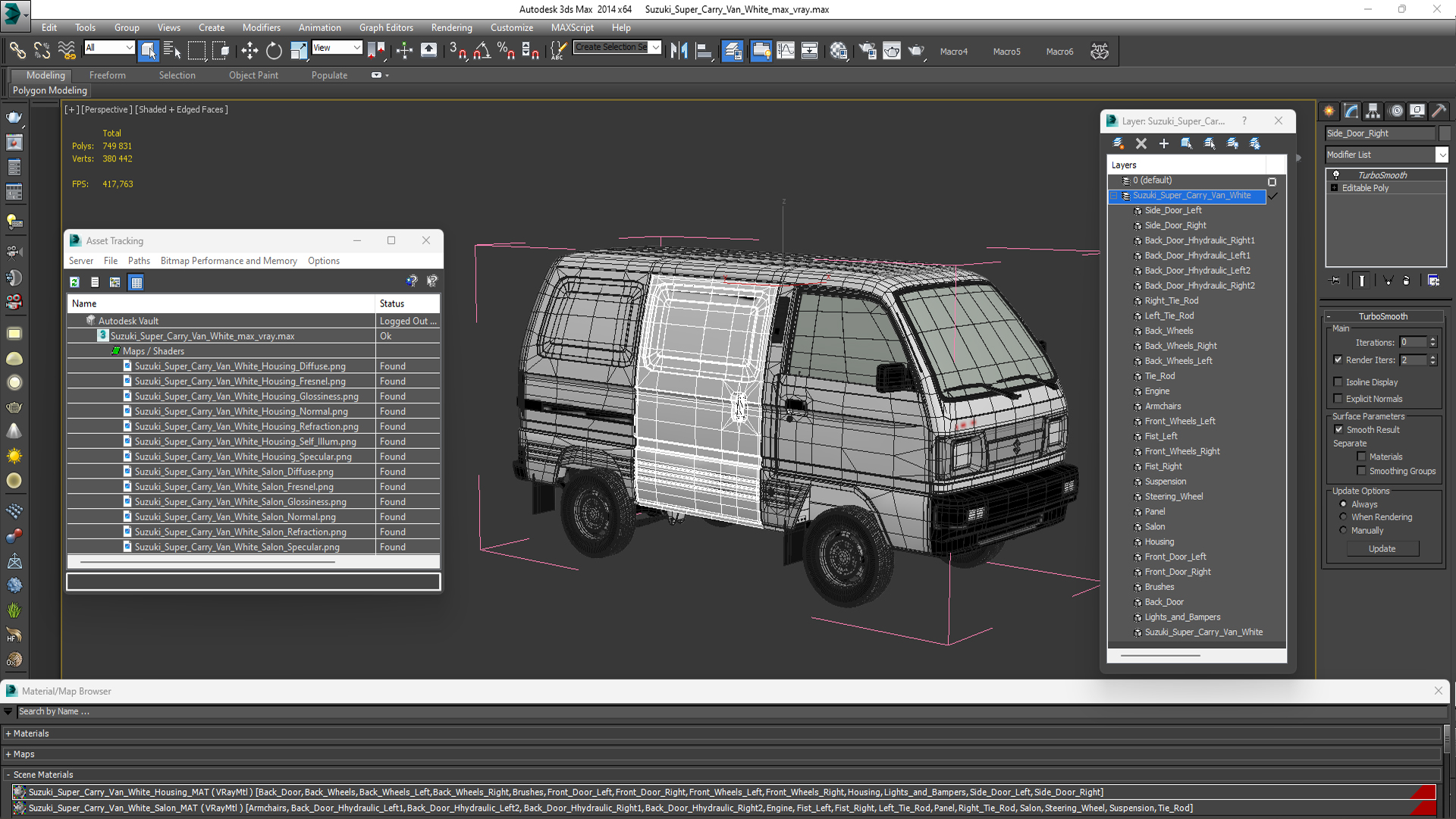The image size is (1456, 819).
Task: Click the Link selection tool icon
Action: coord(17,51)
